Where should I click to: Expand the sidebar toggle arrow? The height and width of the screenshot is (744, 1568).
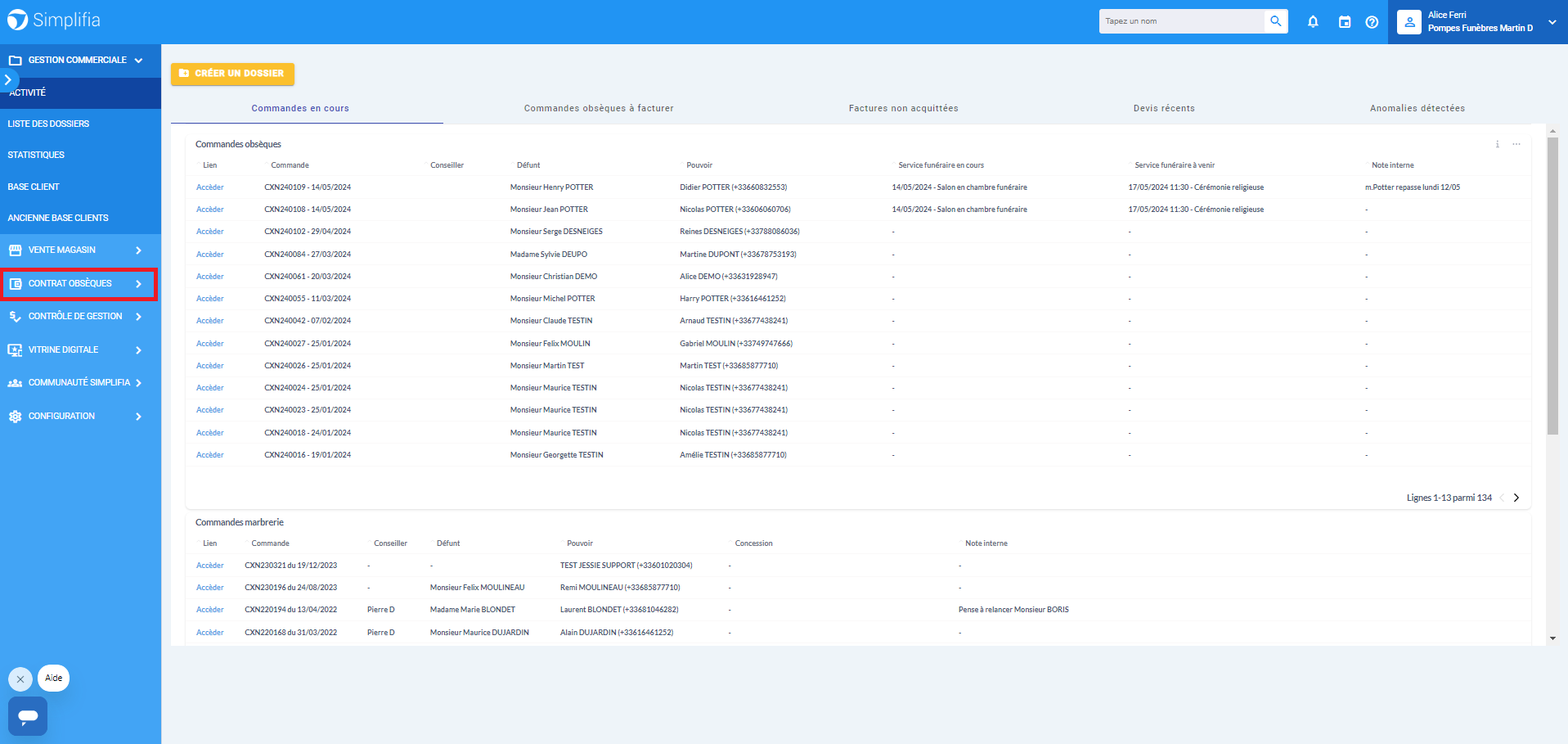point(7,79)
